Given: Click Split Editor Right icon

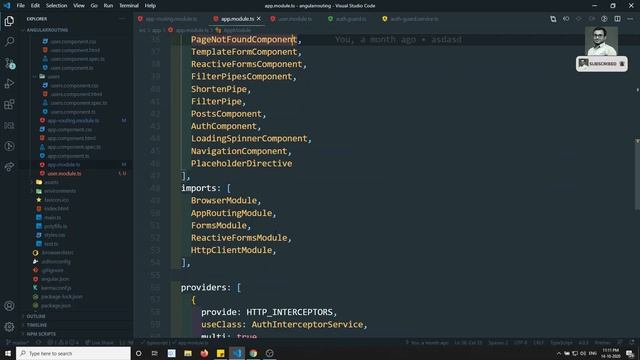Looking at the screenshot, I should coord(617,19).
